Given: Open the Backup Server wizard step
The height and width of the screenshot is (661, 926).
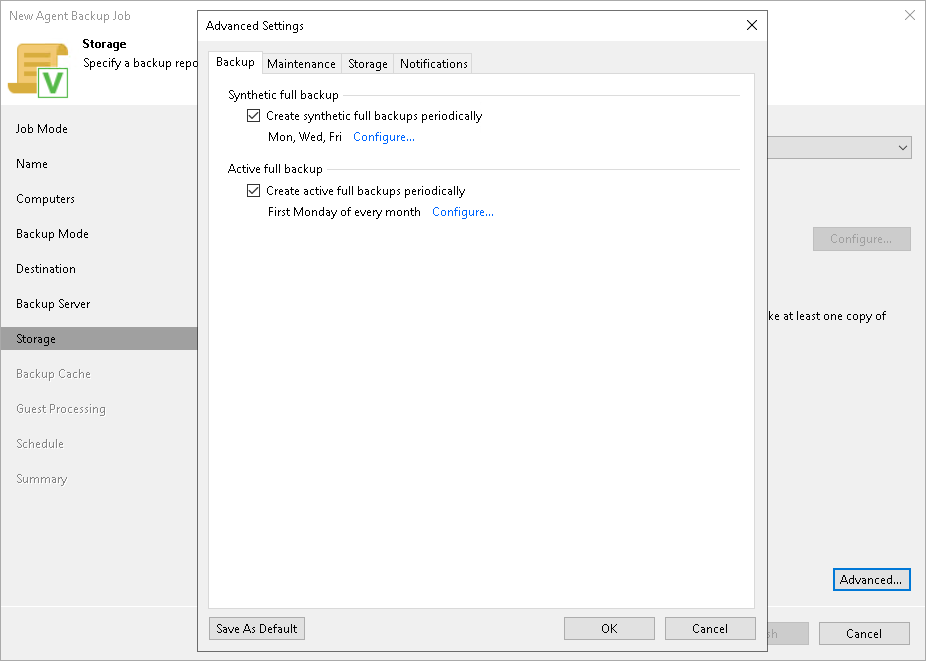Looking at the screenshot, I should (x=52, y=303).
